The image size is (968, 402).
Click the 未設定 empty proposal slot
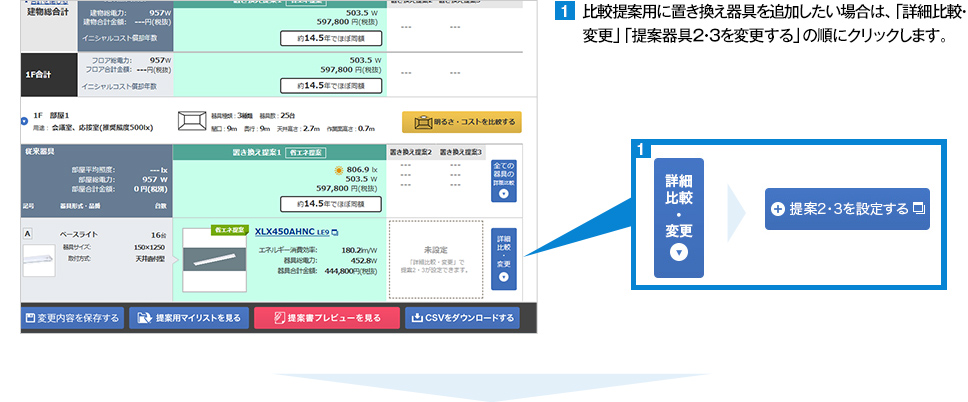pyautogui.click(x=433, y=259)
